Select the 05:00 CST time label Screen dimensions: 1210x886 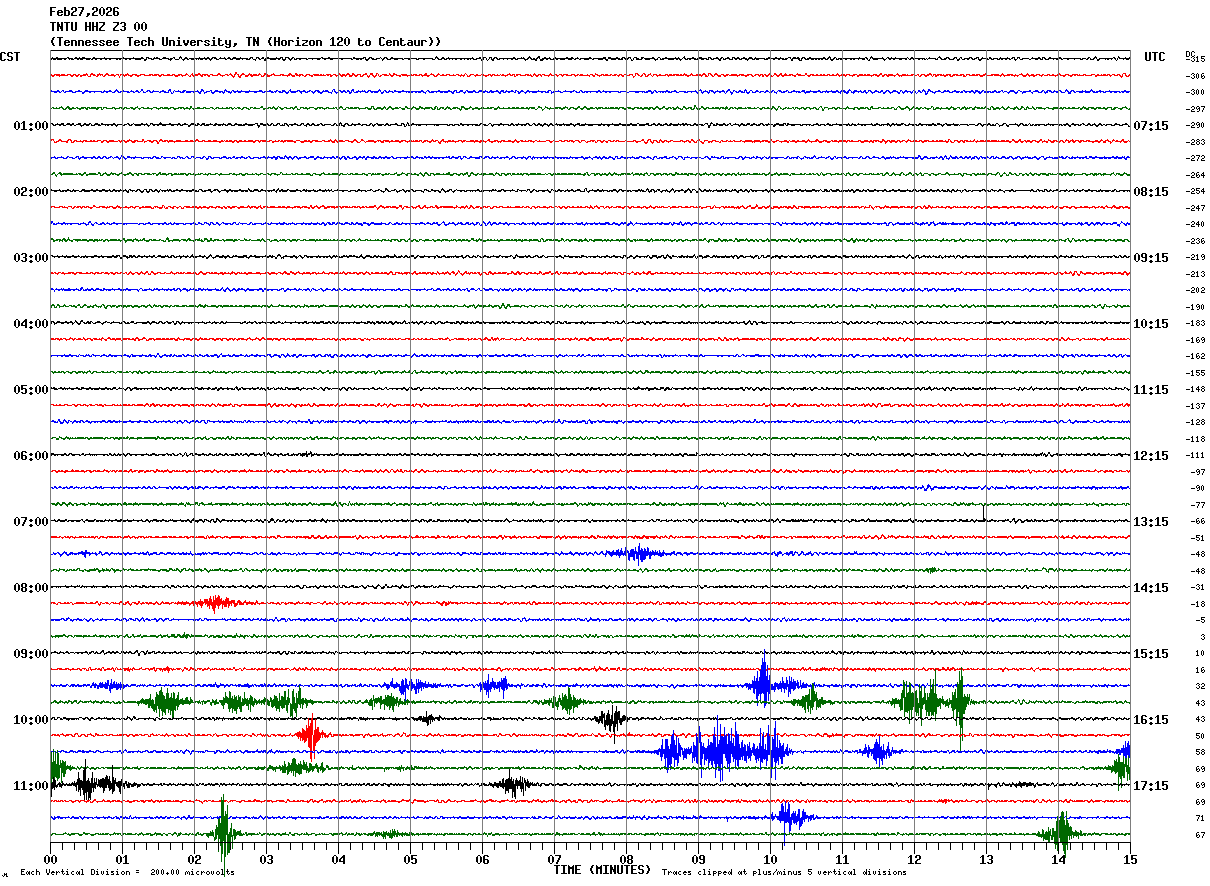[31, 390]
